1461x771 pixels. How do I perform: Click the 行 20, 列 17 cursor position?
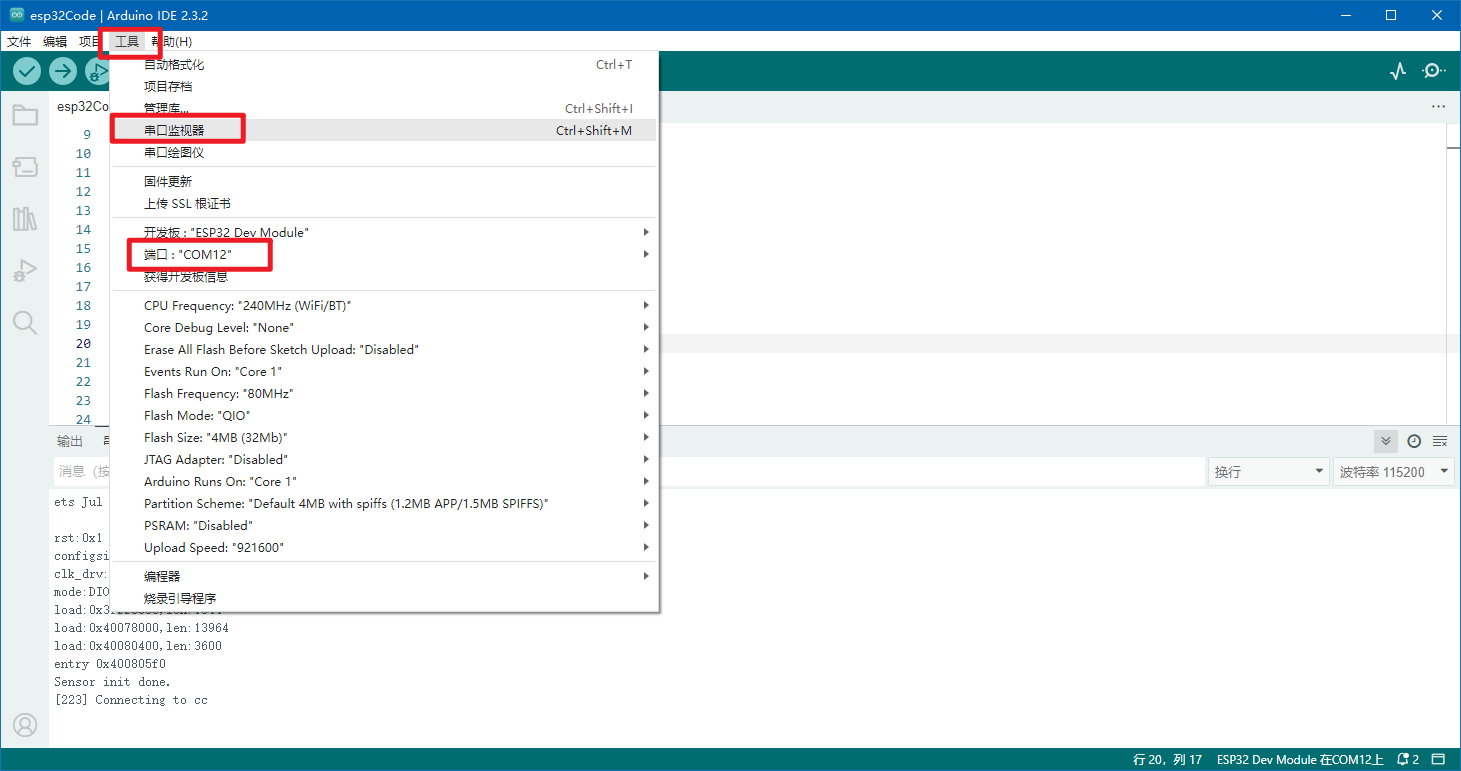point(1167,760)
